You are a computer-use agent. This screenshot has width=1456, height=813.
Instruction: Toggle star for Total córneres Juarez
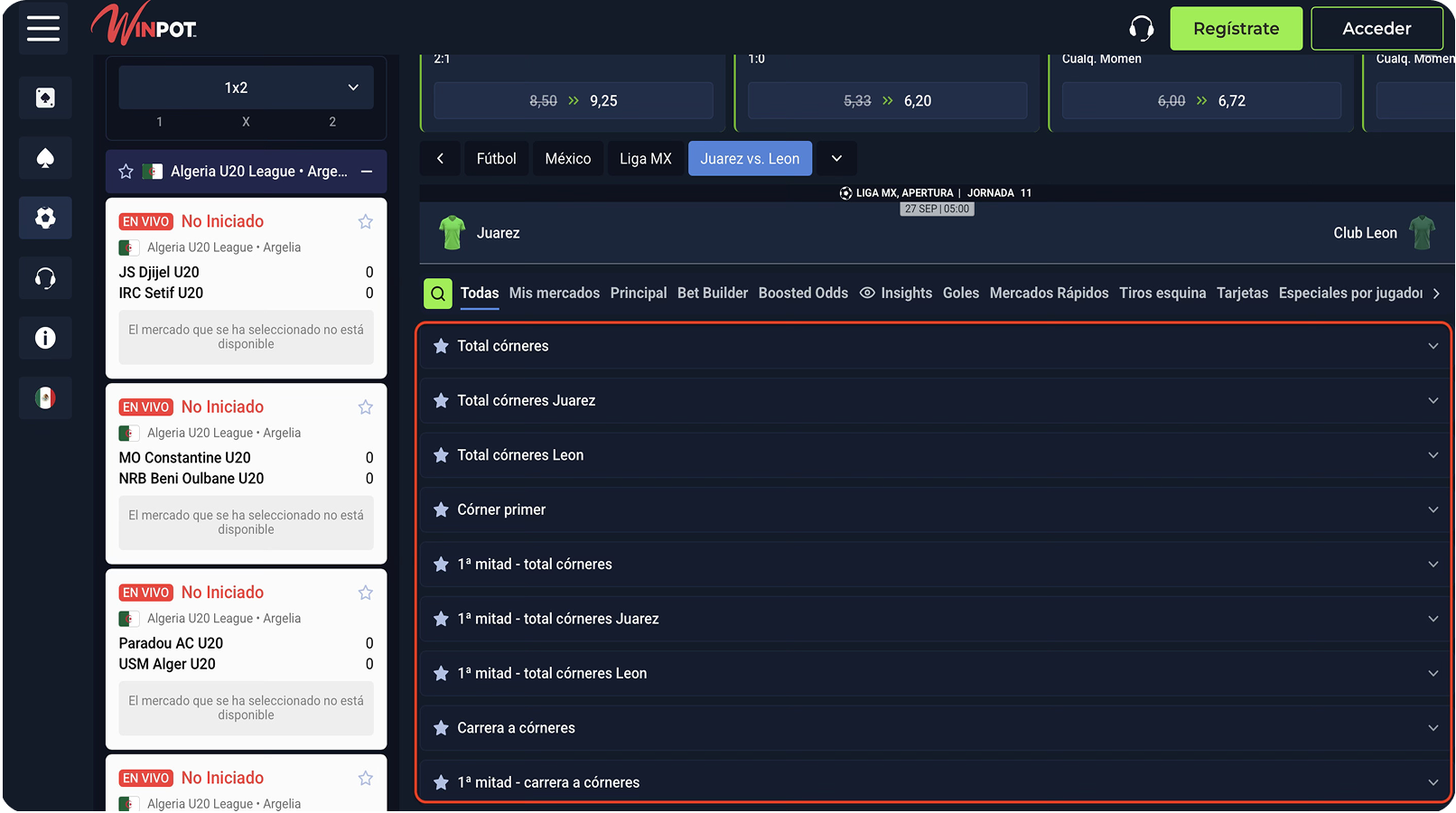pos(441,400)
